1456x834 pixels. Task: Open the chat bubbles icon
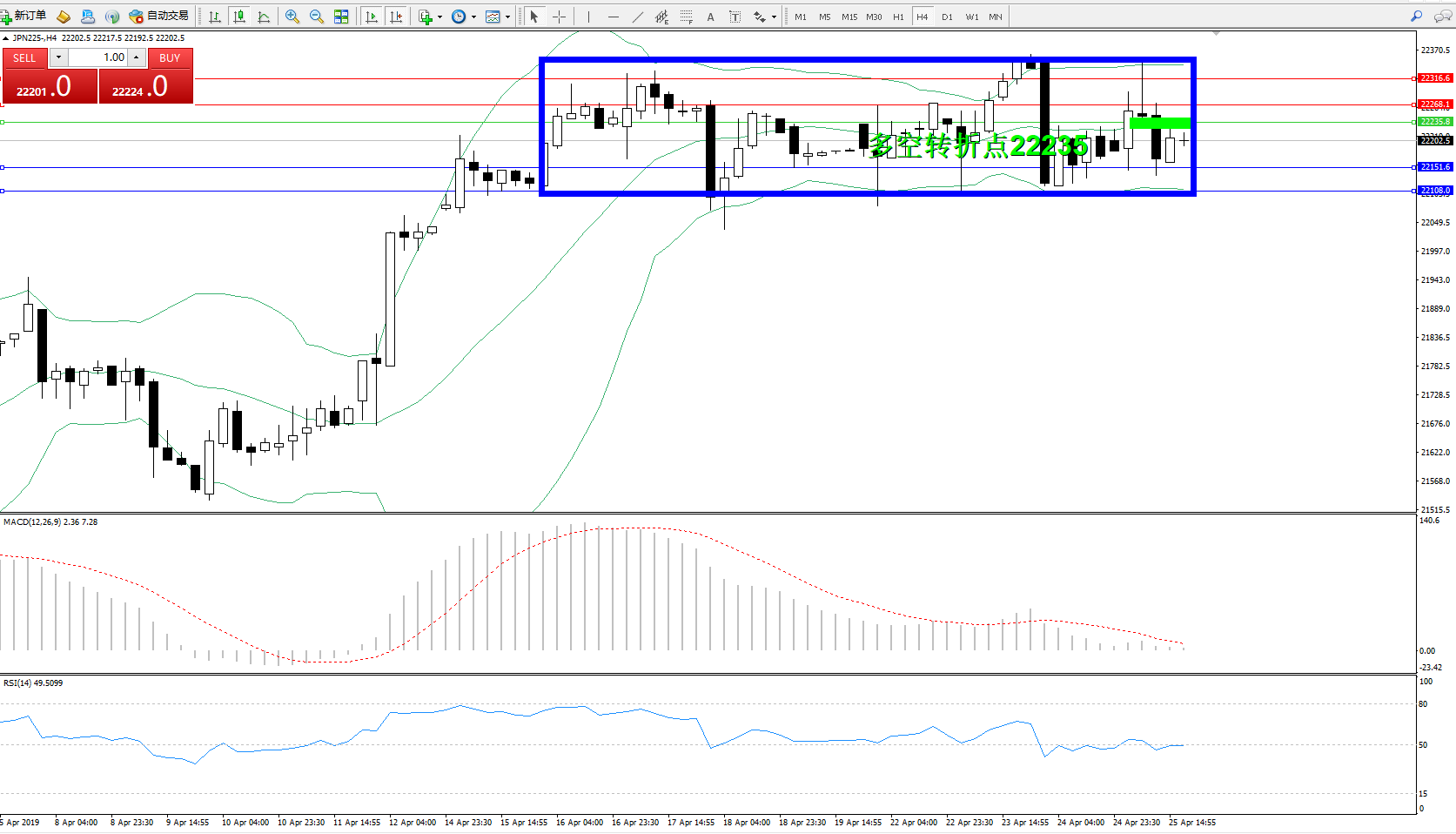point(1442,16)
